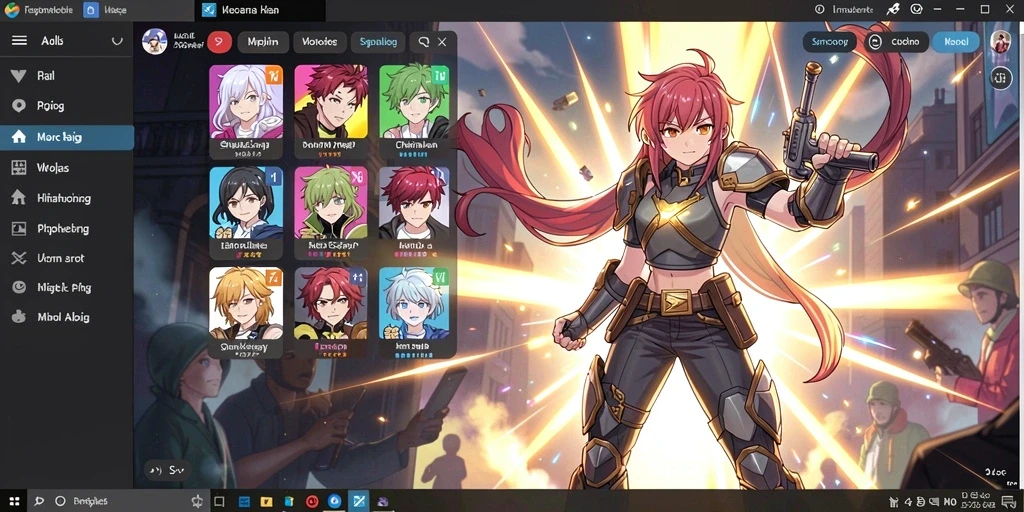The height and width of the screenshot is (512, 1024).
Task: Choose the green-haired character in top row
Action: pyautogui.click(x=414, y=101)
